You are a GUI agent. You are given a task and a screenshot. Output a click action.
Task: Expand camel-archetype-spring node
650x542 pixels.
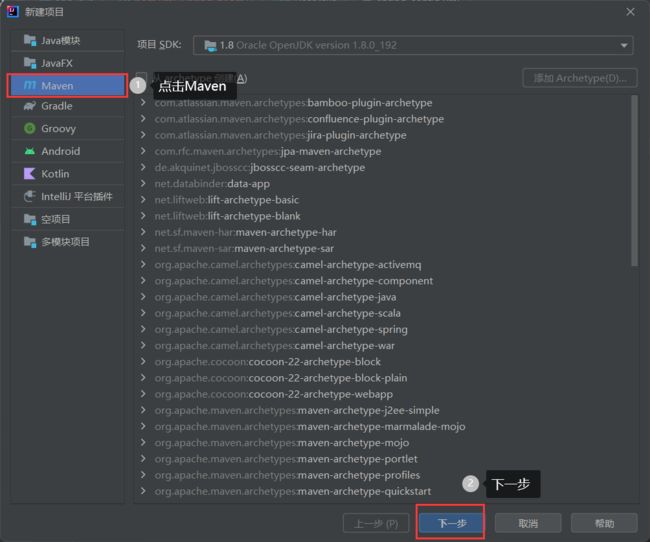pos(143,329)
